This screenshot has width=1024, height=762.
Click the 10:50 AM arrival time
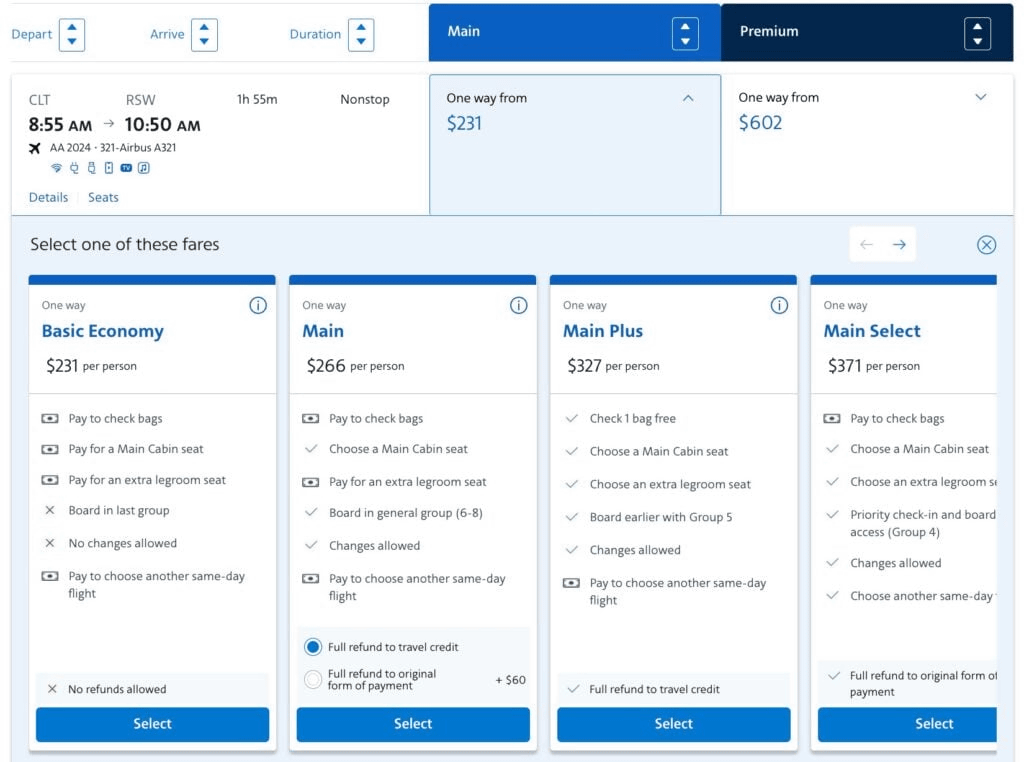click(x=163, y=125)
